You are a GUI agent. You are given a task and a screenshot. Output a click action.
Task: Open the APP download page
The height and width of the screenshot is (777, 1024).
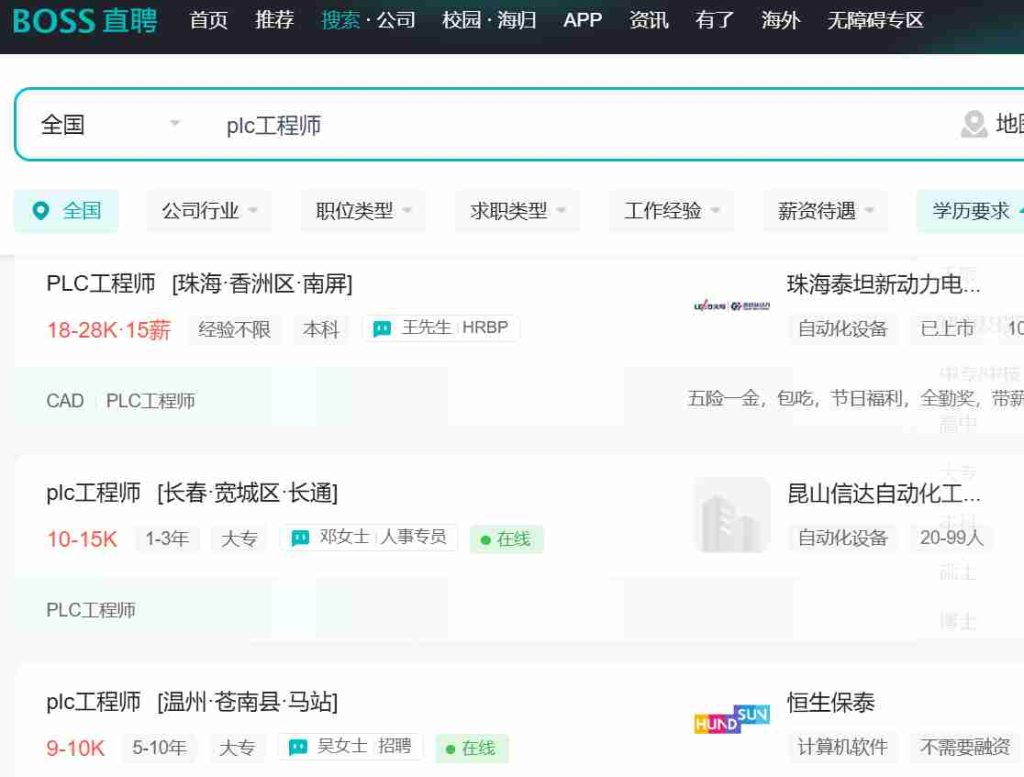583,20
